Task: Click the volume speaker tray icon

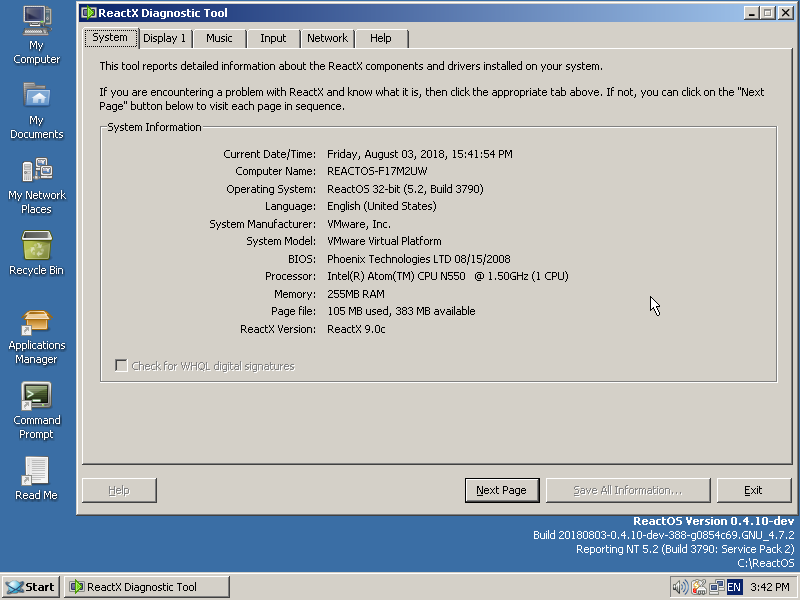Action: click(680, 587)
